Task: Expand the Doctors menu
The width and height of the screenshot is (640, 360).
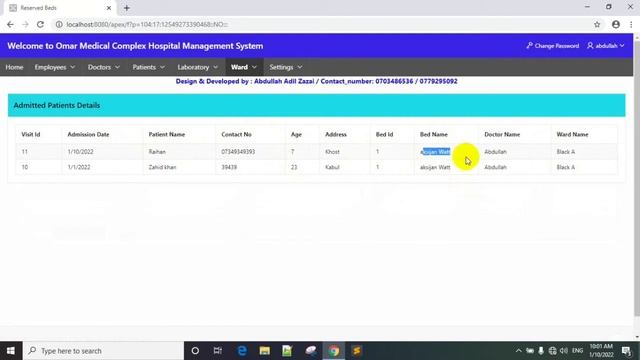Action: point(104,67)
